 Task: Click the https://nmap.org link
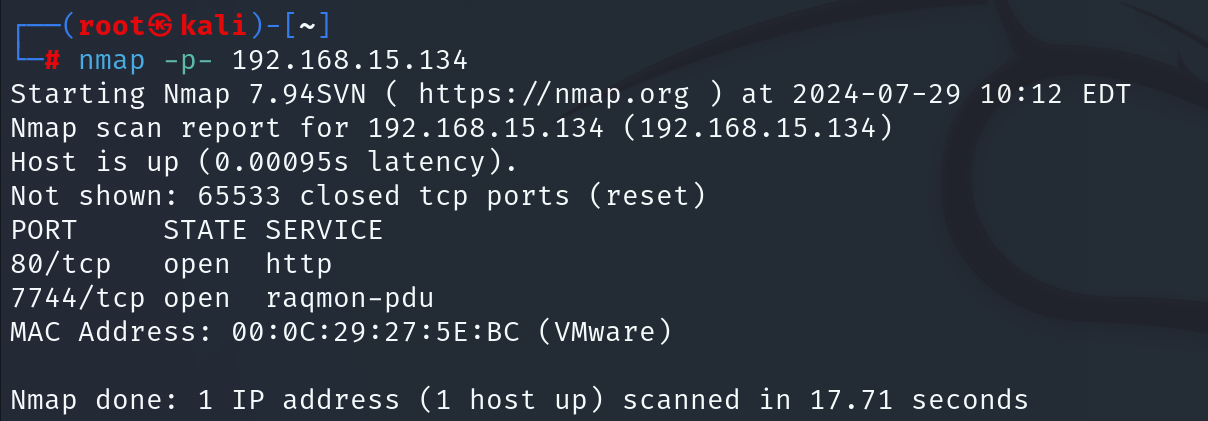tap(554, 95)
